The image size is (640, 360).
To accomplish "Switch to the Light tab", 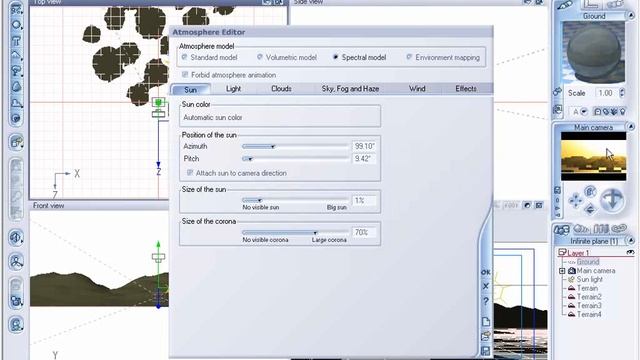I will click(233, 89).
